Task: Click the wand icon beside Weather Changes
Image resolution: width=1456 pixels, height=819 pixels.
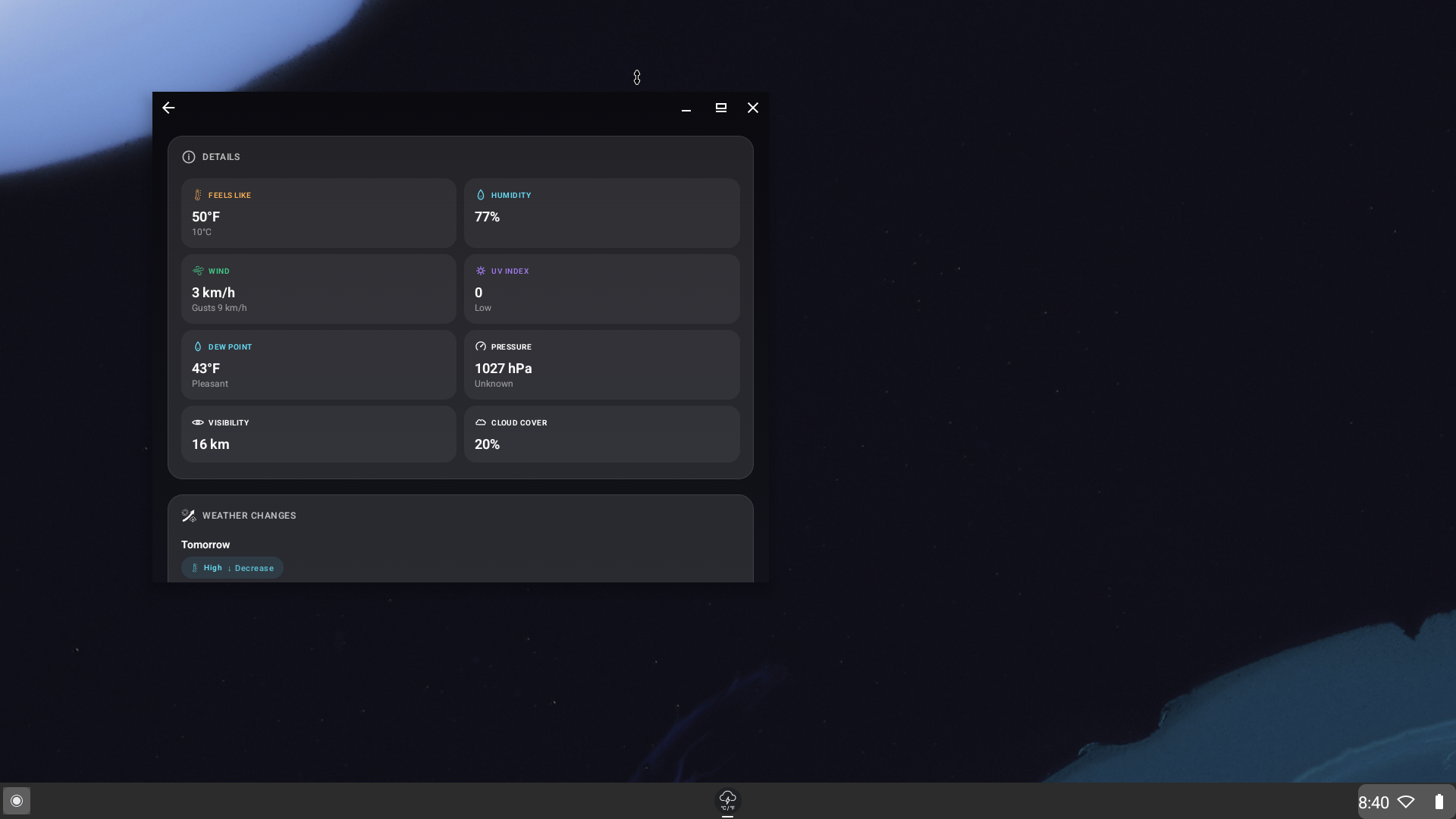Action: pos(188,515)
